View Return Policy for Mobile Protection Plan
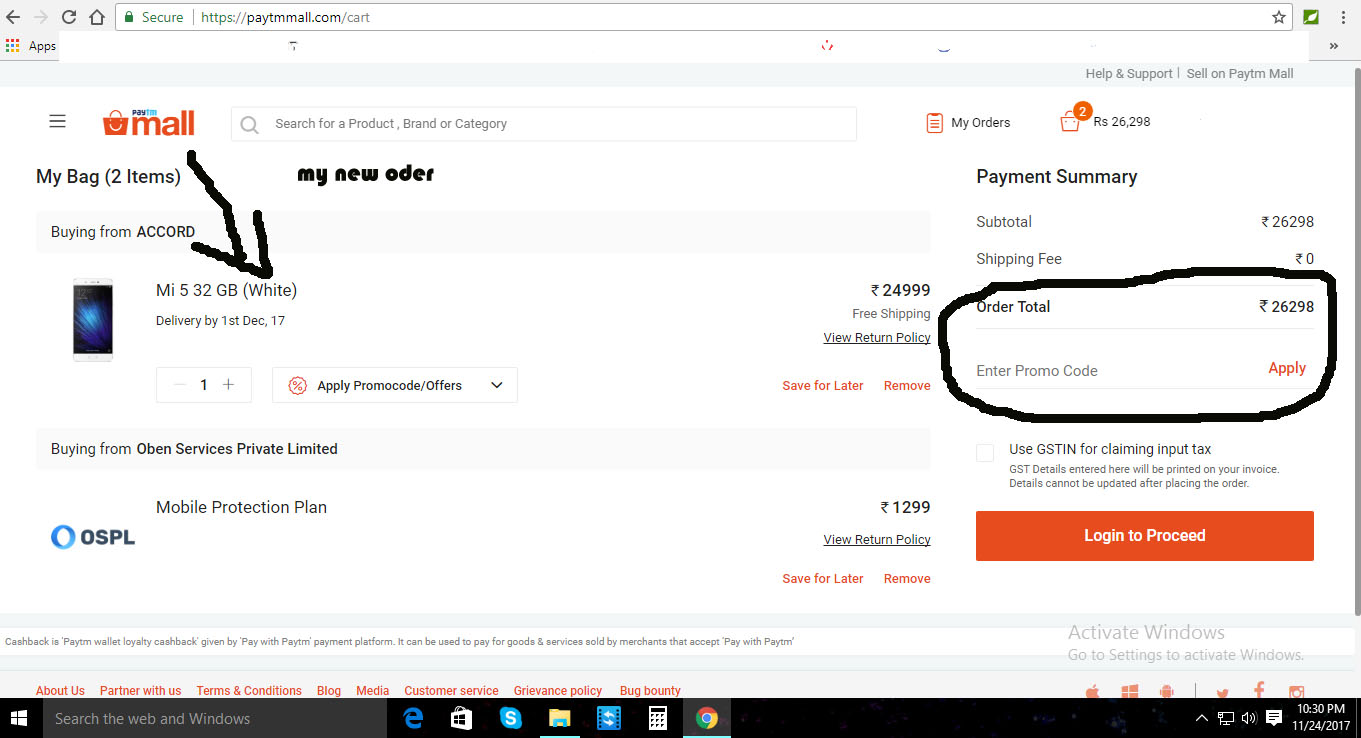 coord(877,540)
